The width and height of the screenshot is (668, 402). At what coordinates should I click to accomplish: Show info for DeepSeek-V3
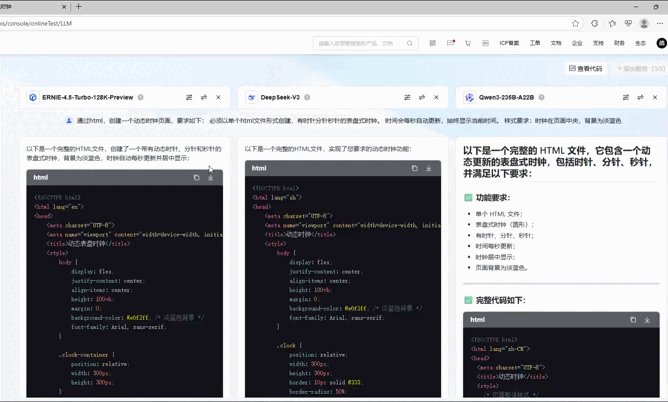(307, 98)
